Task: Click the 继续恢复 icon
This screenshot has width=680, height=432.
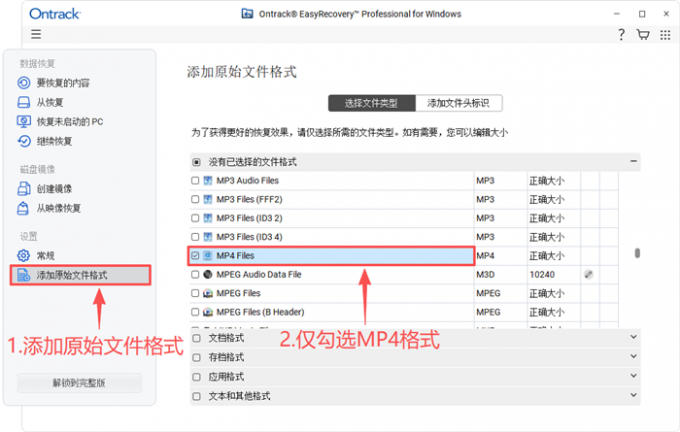Action: [23, 141]
